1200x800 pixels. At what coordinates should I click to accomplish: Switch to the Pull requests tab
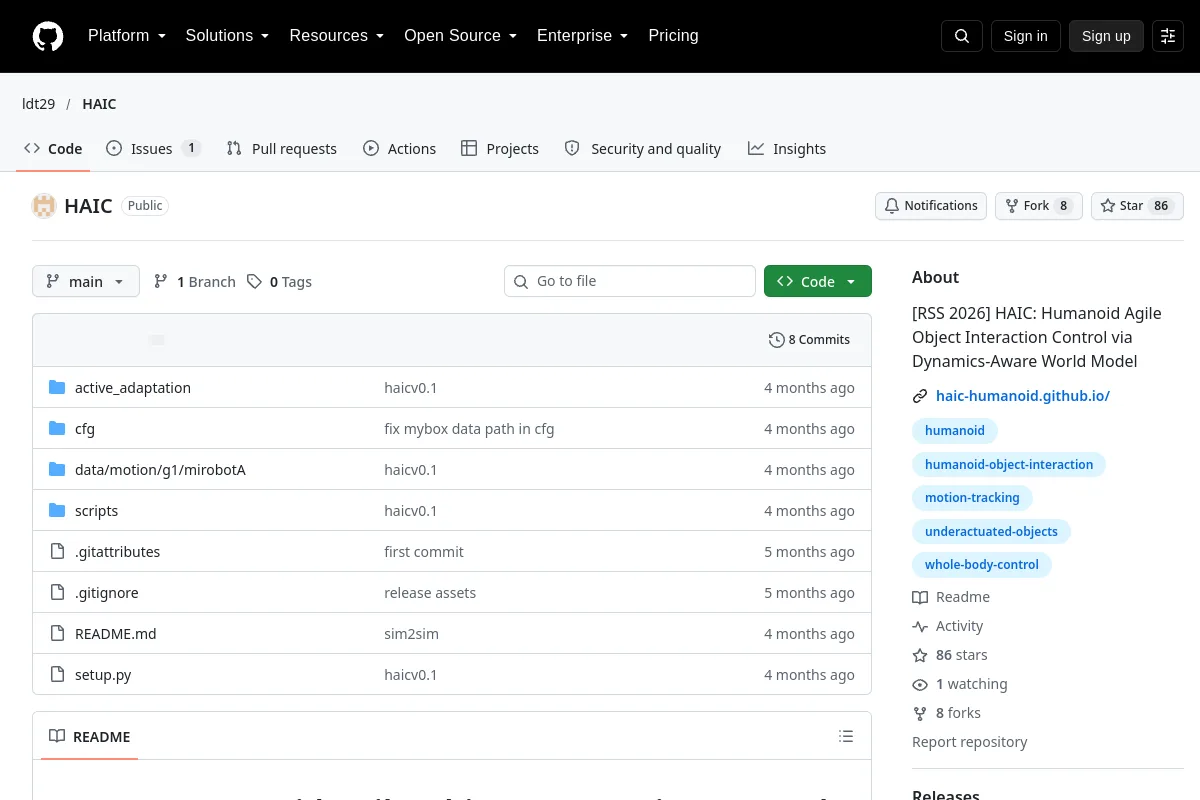pyautogui.click(x=282, y=149)
